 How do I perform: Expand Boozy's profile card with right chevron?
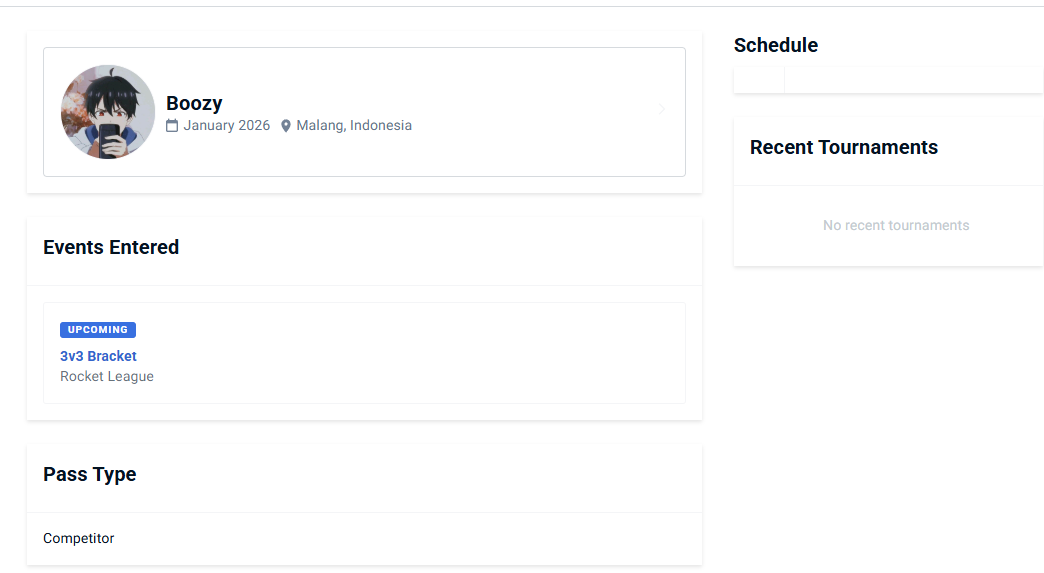click(661, 110)
